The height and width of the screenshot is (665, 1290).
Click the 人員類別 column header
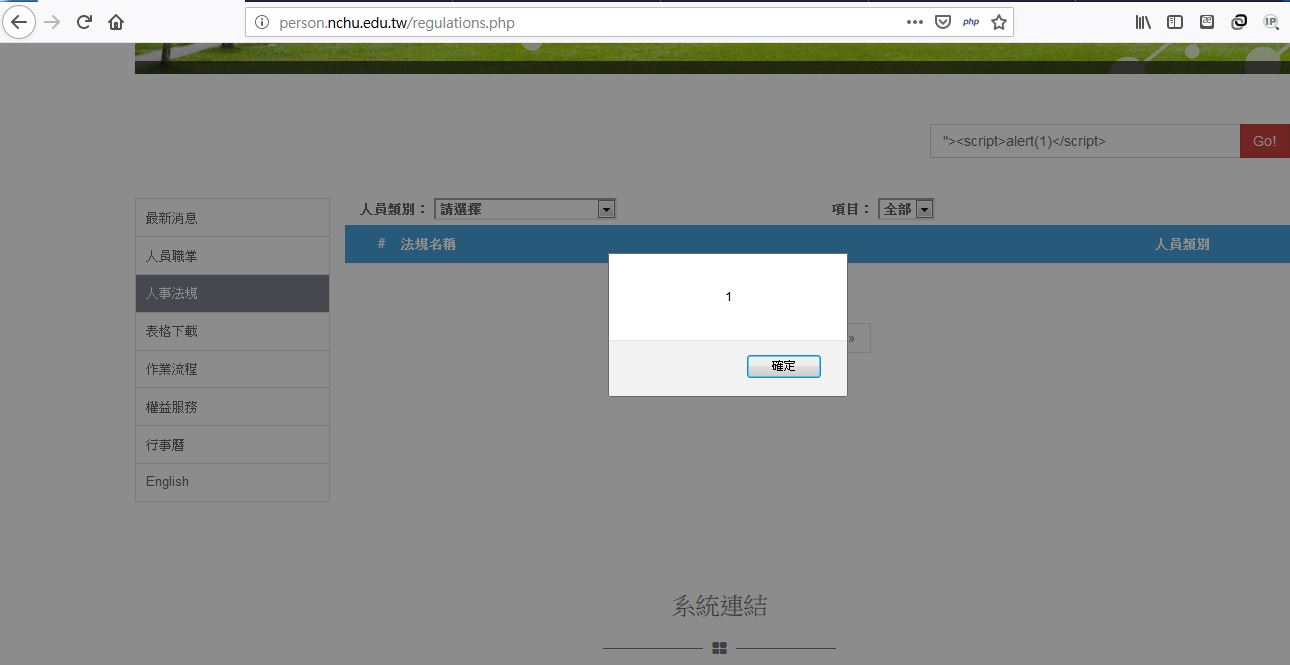[1182, 244]
